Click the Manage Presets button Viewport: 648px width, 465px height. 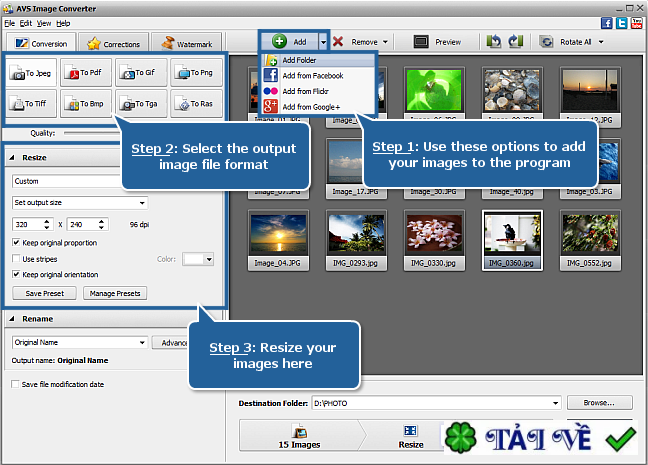pos(115,293)
